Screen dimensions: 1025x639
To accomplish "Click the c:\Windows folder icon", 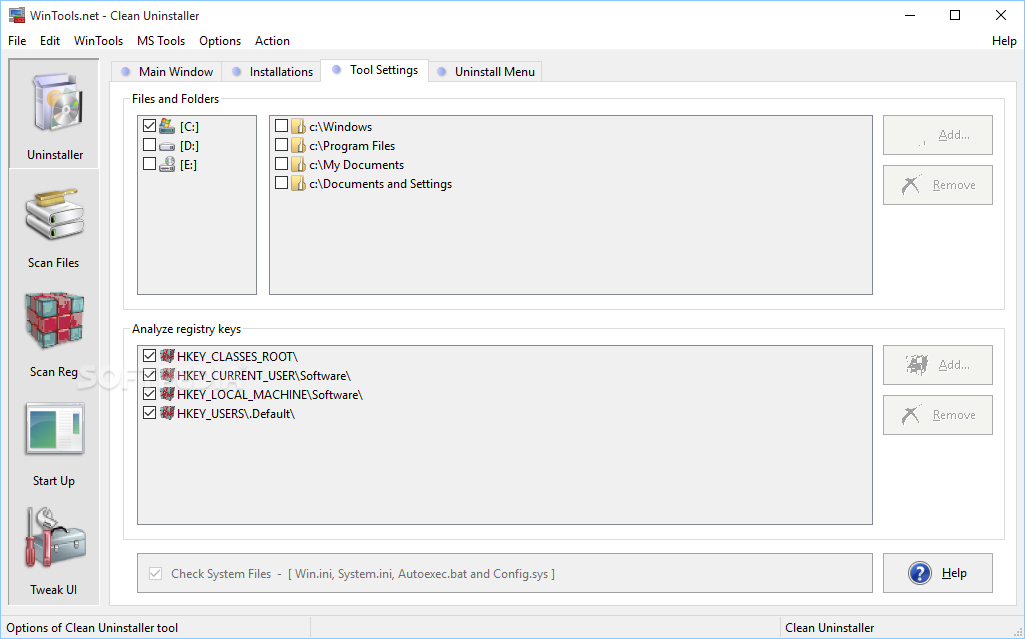I will [299, 126].
